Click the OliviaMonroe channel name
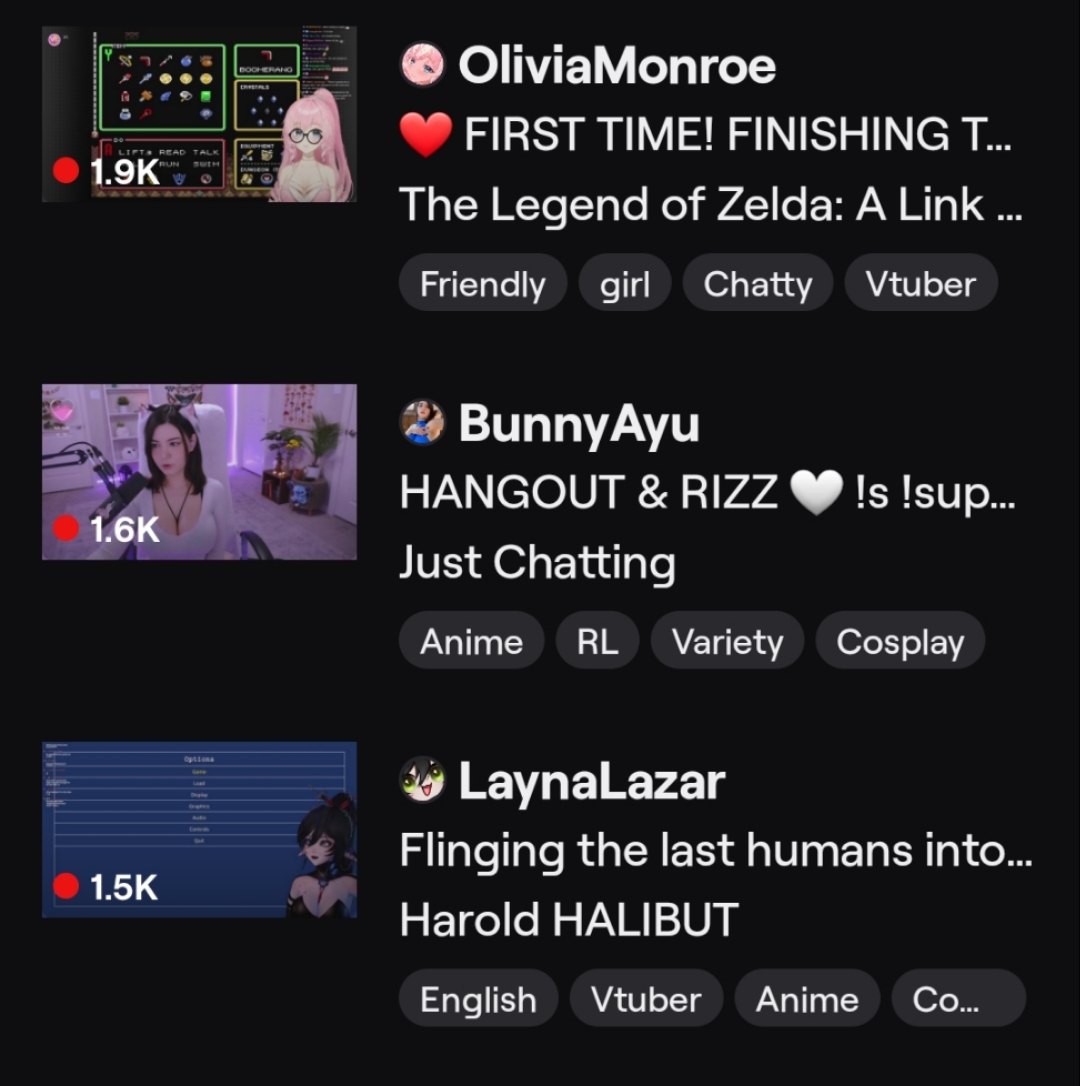This screenshot has height=1086, width=1080. click(617, 66)
